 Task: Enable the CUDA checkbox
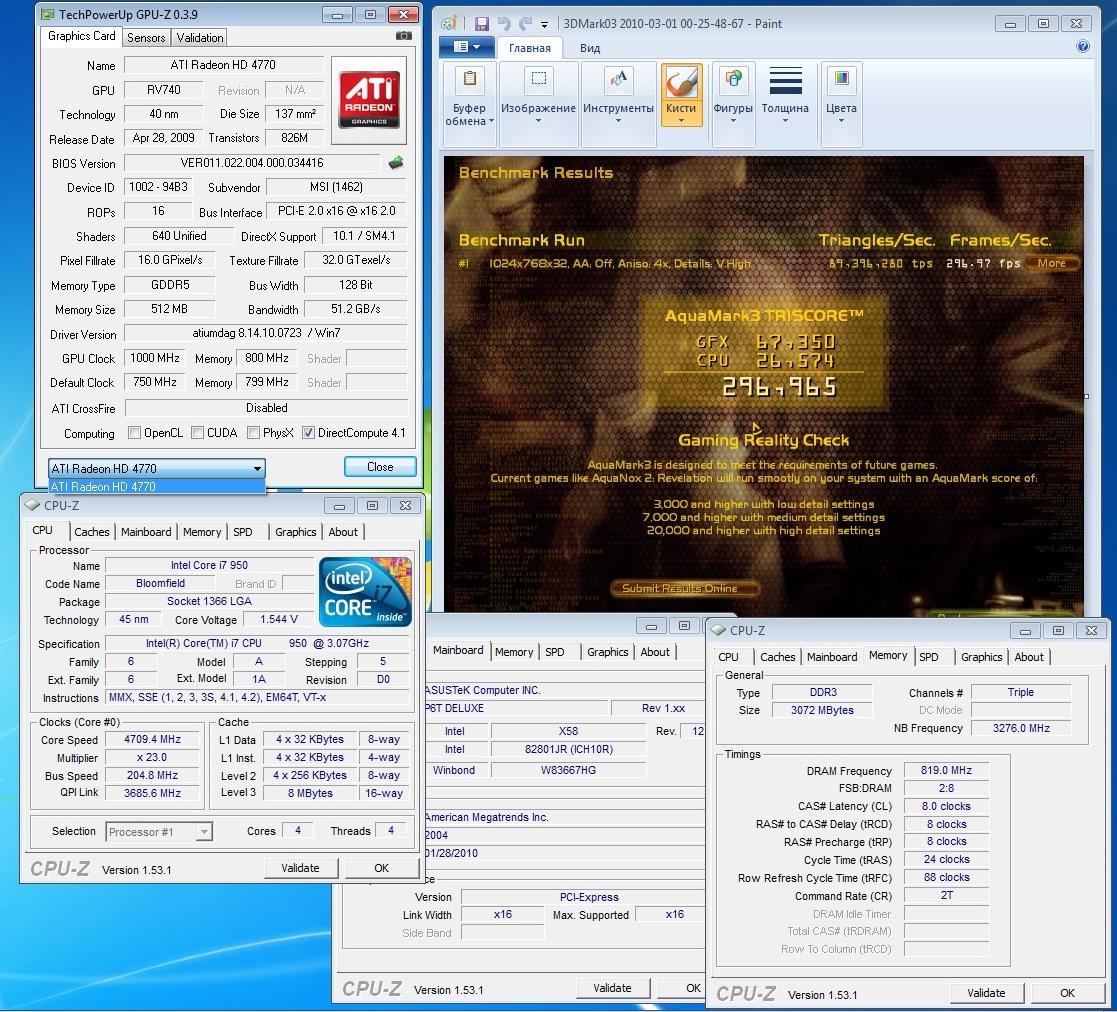click(197, 432)
